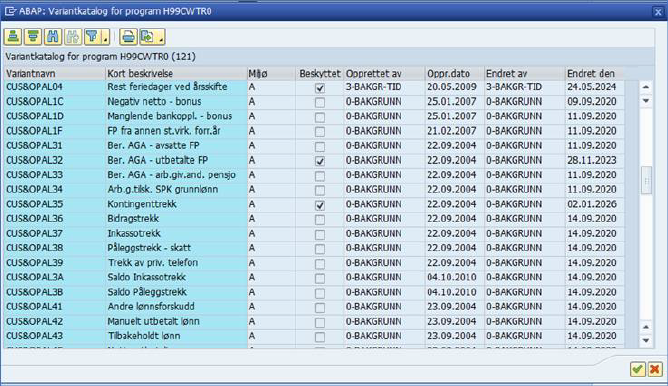The image size is (668, 386).
Task: Click the Set filter funnel icon
Action: [x=92, y=37]
